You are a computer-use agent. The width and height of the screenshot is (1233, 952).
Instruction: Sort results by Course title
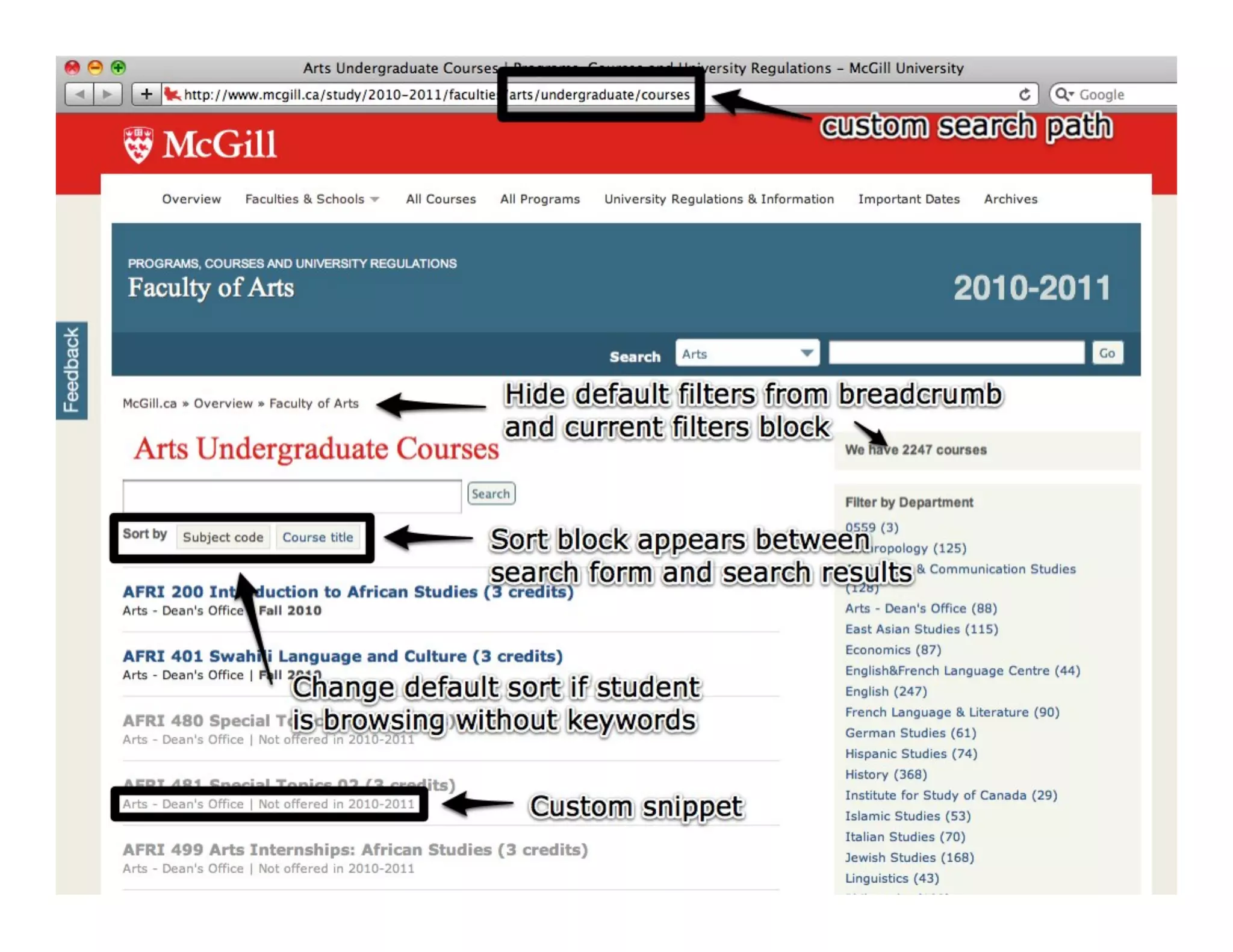click(318, 537)
